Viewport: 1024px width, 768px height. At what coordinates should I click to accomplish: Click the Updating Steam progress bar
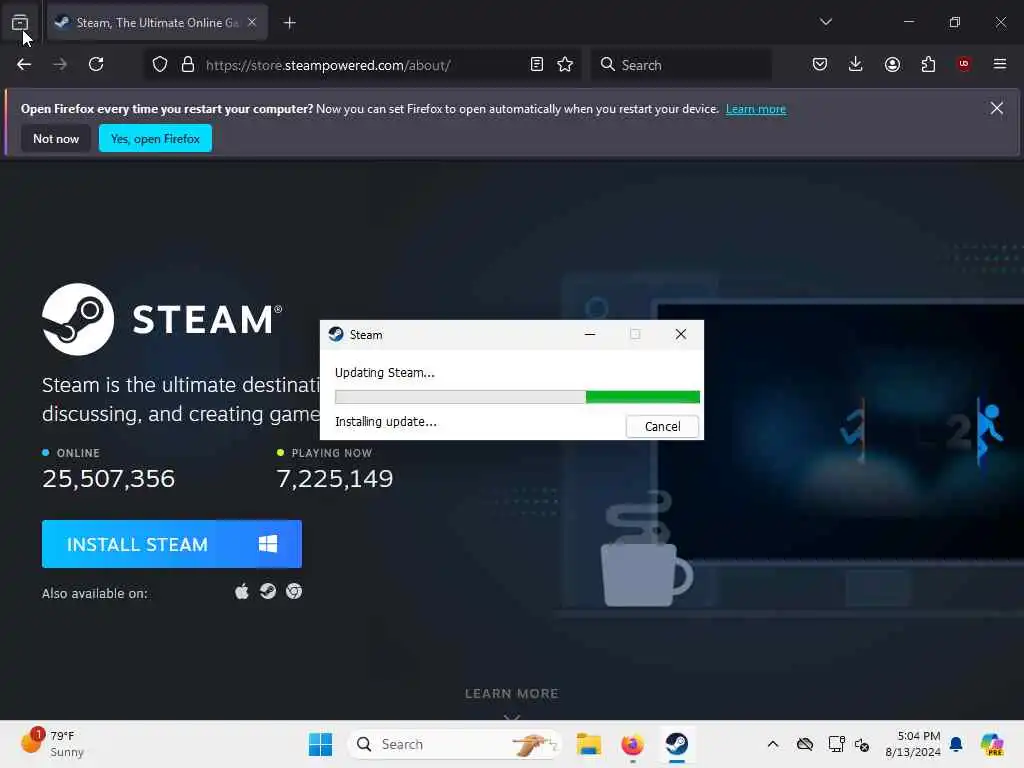(517, 397)
